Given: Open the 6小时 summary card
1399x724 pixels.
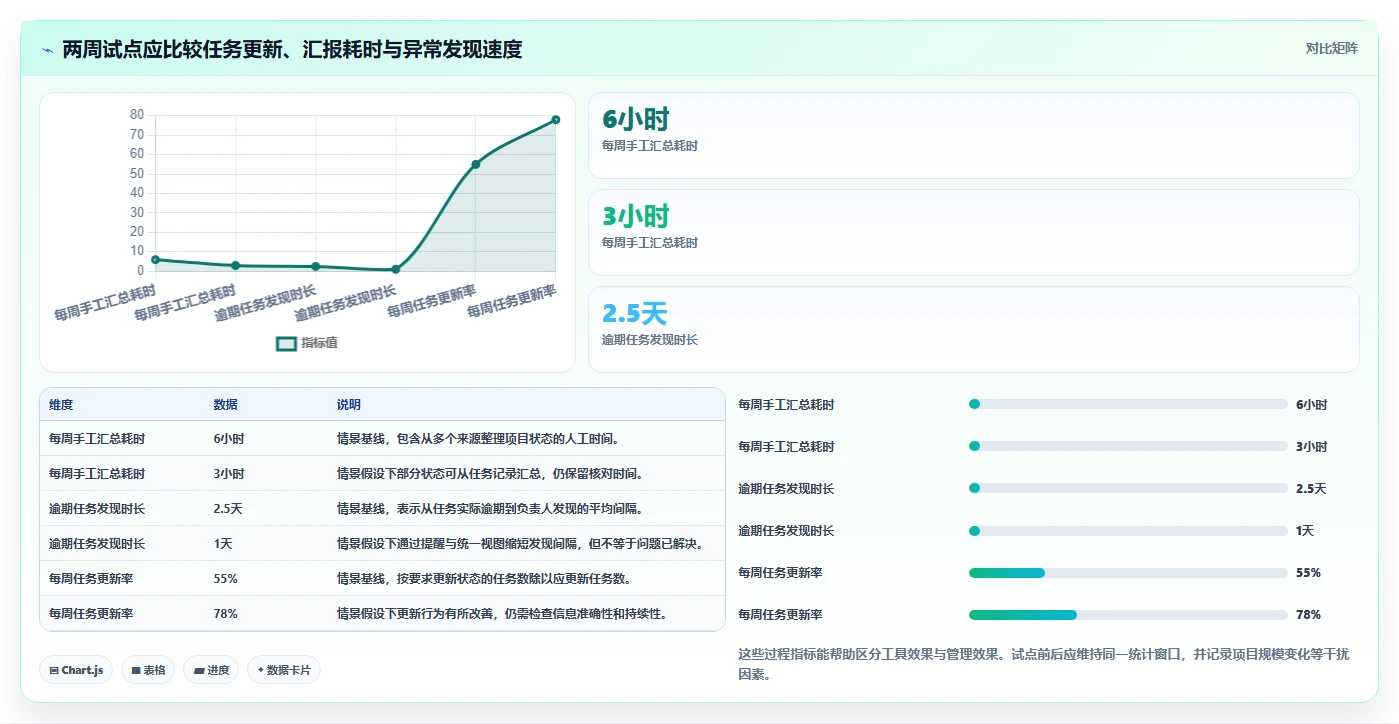Looking at the screenshot, I should click(973, 136).
